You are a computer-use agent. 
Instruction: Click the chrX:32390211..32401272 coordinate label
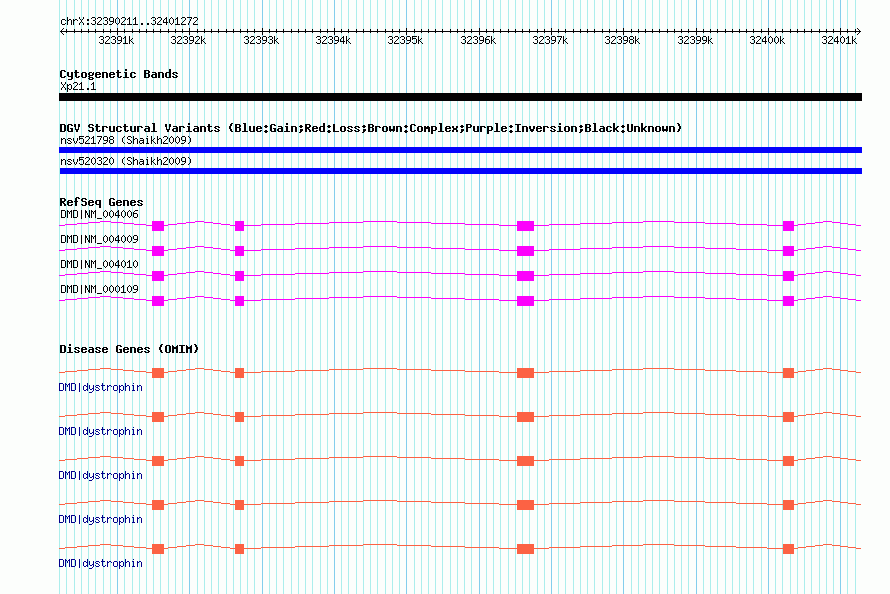click(129, 22)
